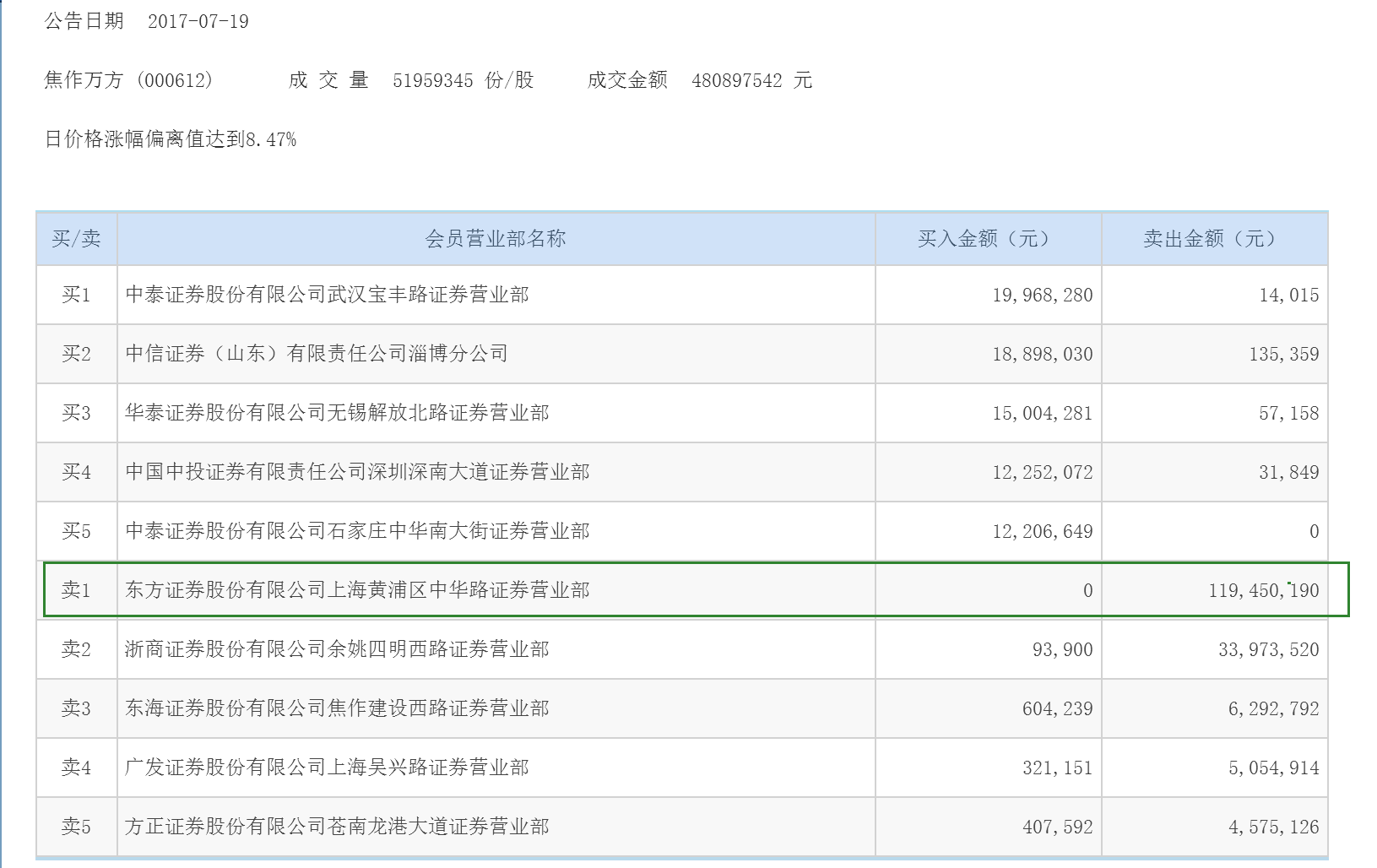Click the buy amount 0 in 卖1 row
Image resolution: width=1377 pixels, height=868 pixels.
pos(1088,591)
